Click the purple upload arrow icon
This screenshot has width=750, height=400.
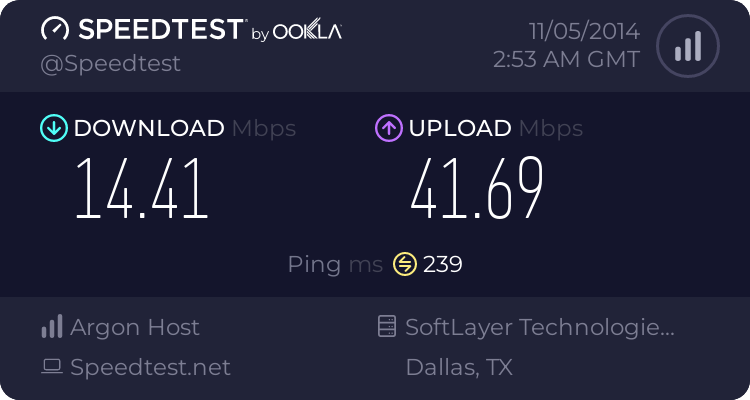click(x=388, y=128)
